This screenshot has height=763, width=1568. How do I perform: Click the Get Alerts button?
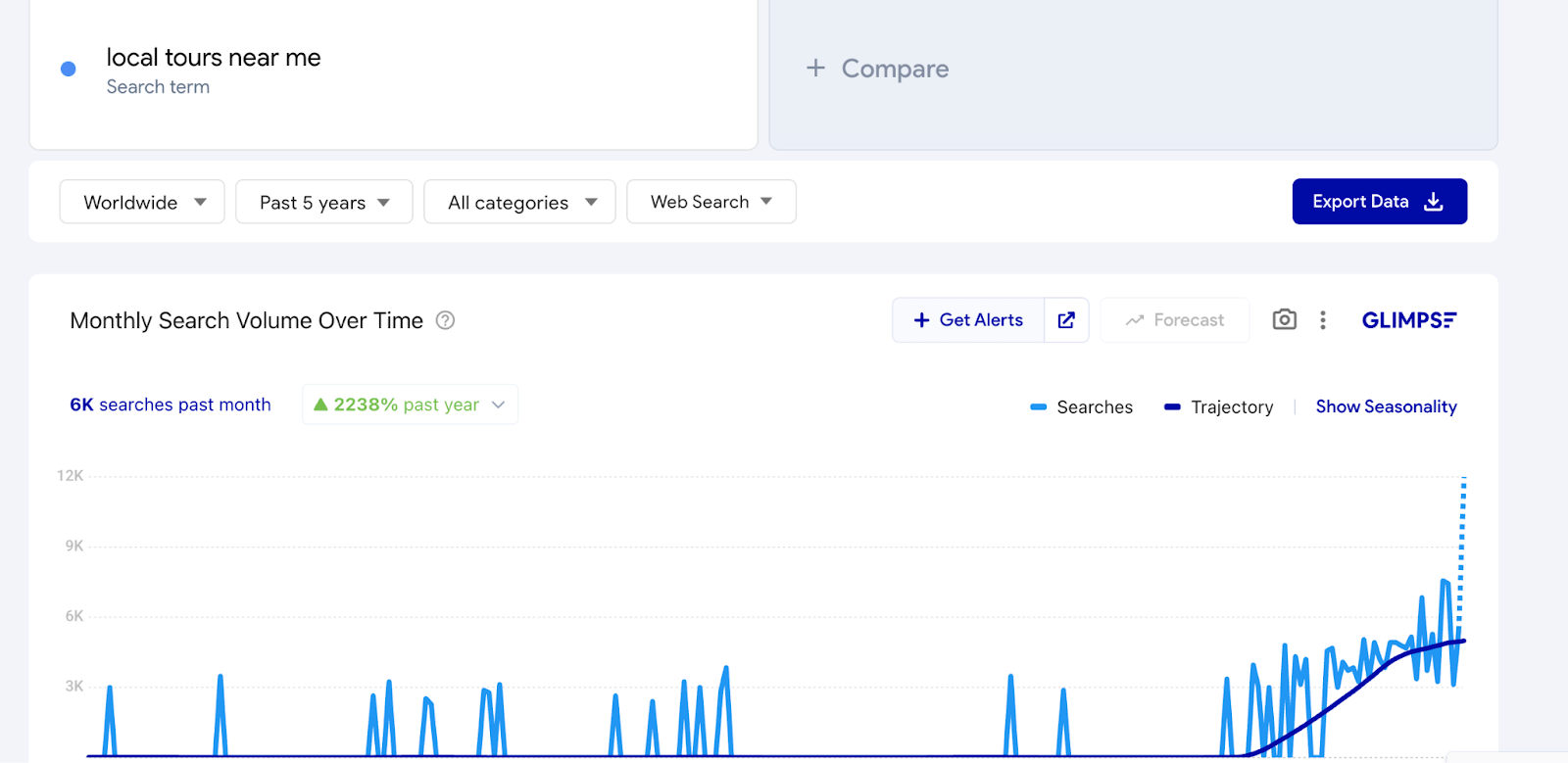click(968, 320)
